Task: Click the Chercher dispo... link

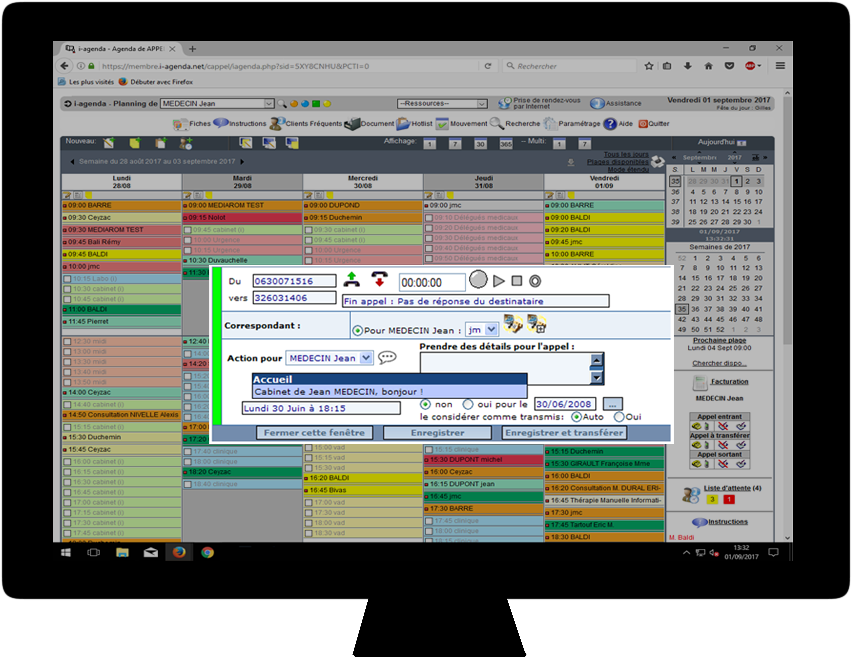Action: click(x=719, y=363)
